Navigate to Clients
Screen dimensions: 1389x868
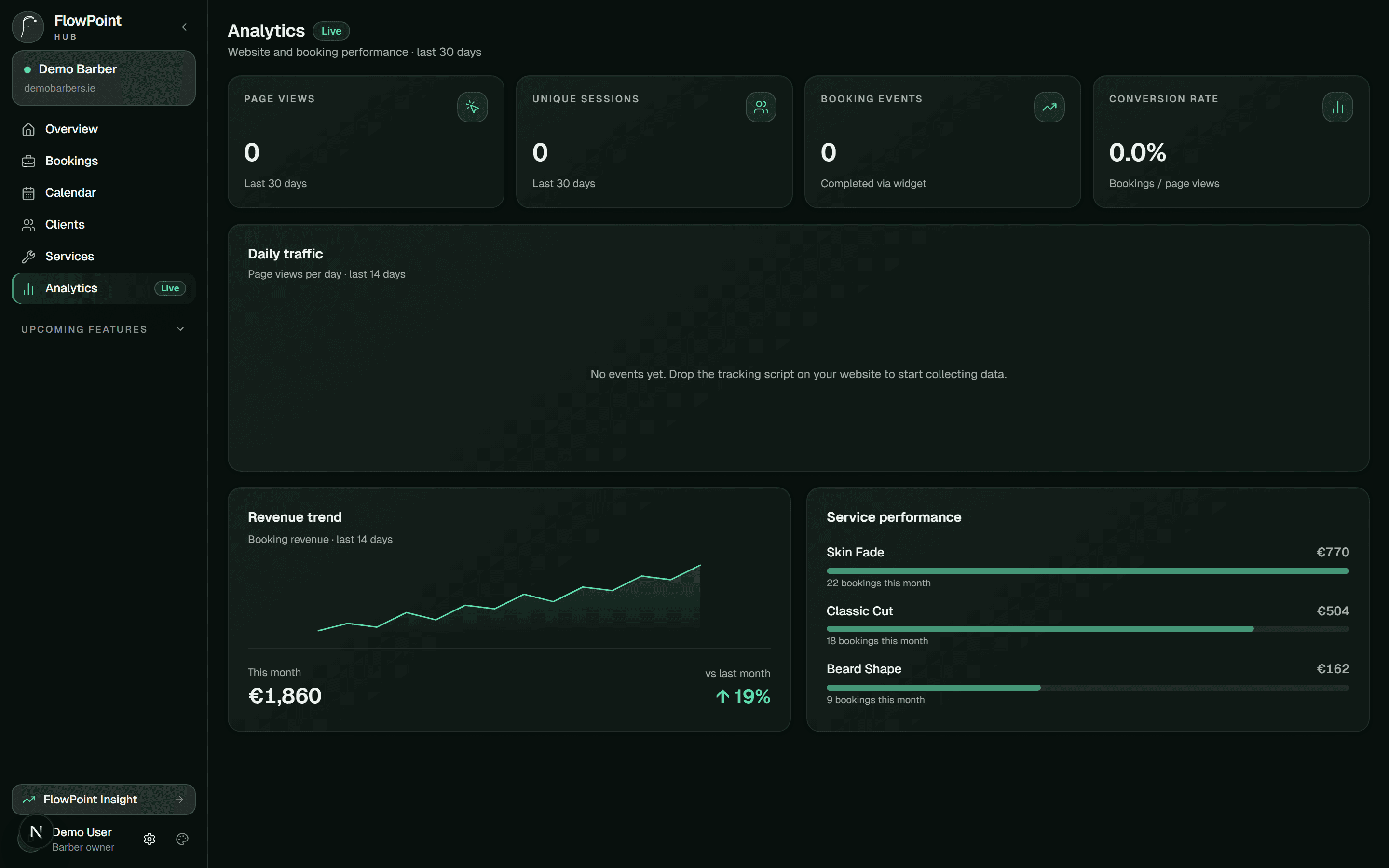pyautogui.click(x=103, y=224)
